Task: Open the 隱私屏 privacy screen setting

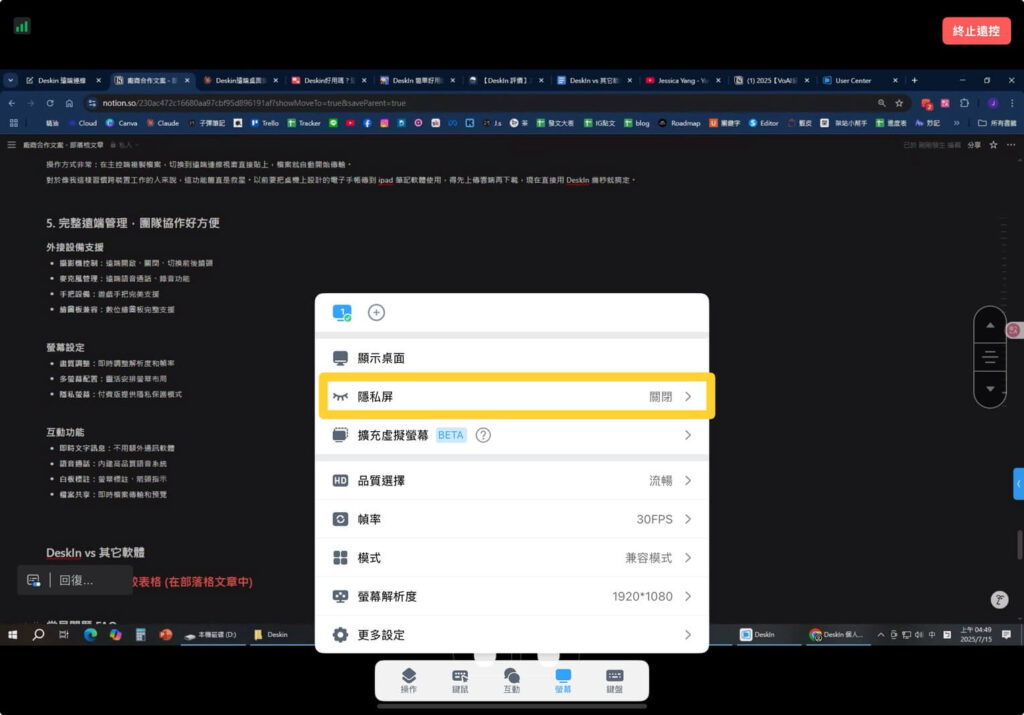Action: (x=512, y=396)
